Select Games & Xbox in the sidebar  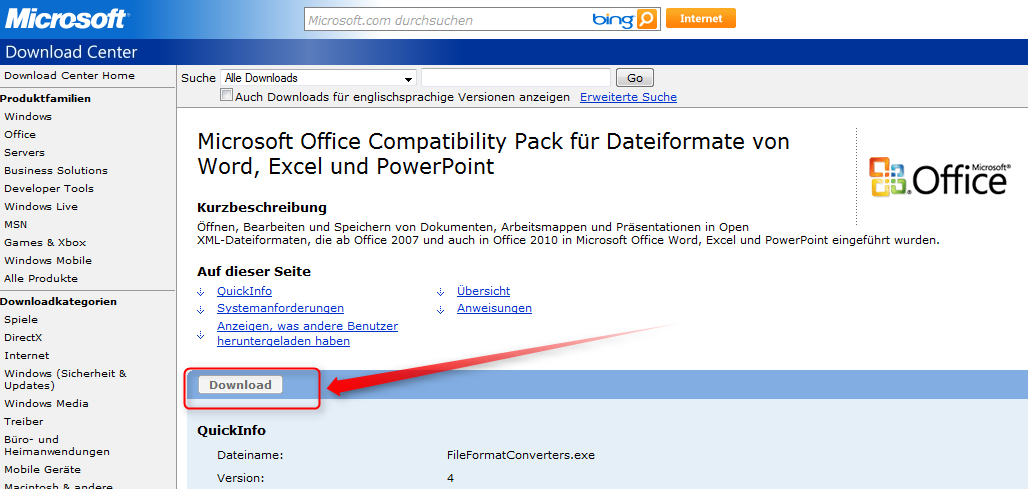(45, 243)
